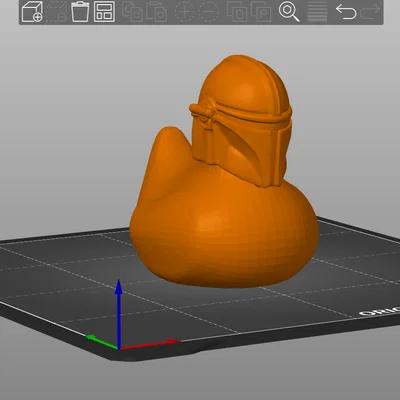The image size is (400, 400).
Task: Click the Add object cube icon
Action: pyautogui.click(x=32, y=12)
